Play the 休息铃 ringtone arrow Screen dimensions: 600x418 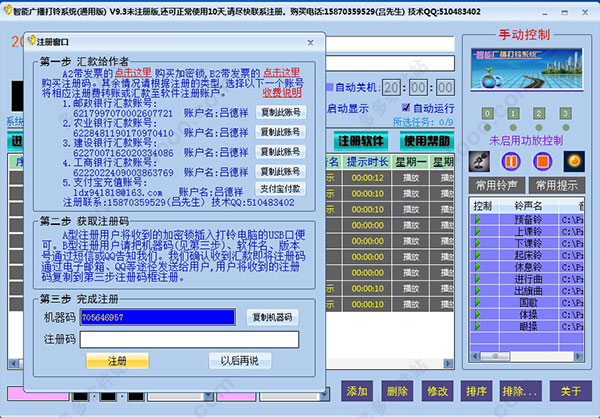pyautogui.click(x=478, y=267)
